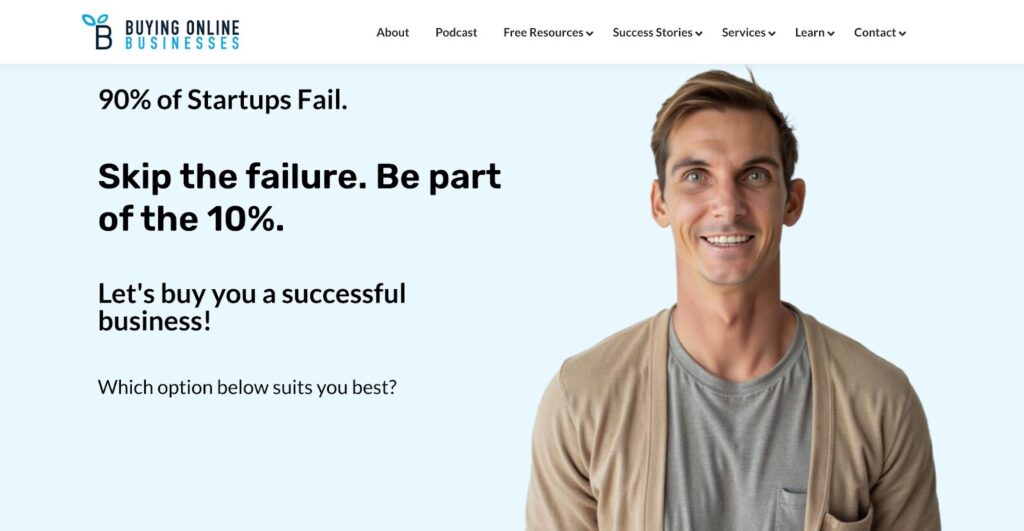Expand the Contact chevron arrow
The width and height of the screenshot is (1024, 531).
[x=903, y=34]
